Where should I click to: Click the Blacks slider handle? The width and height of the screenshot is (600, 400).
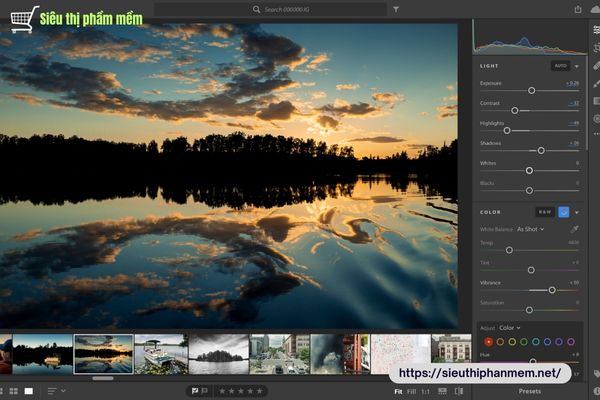pos(529,190)
